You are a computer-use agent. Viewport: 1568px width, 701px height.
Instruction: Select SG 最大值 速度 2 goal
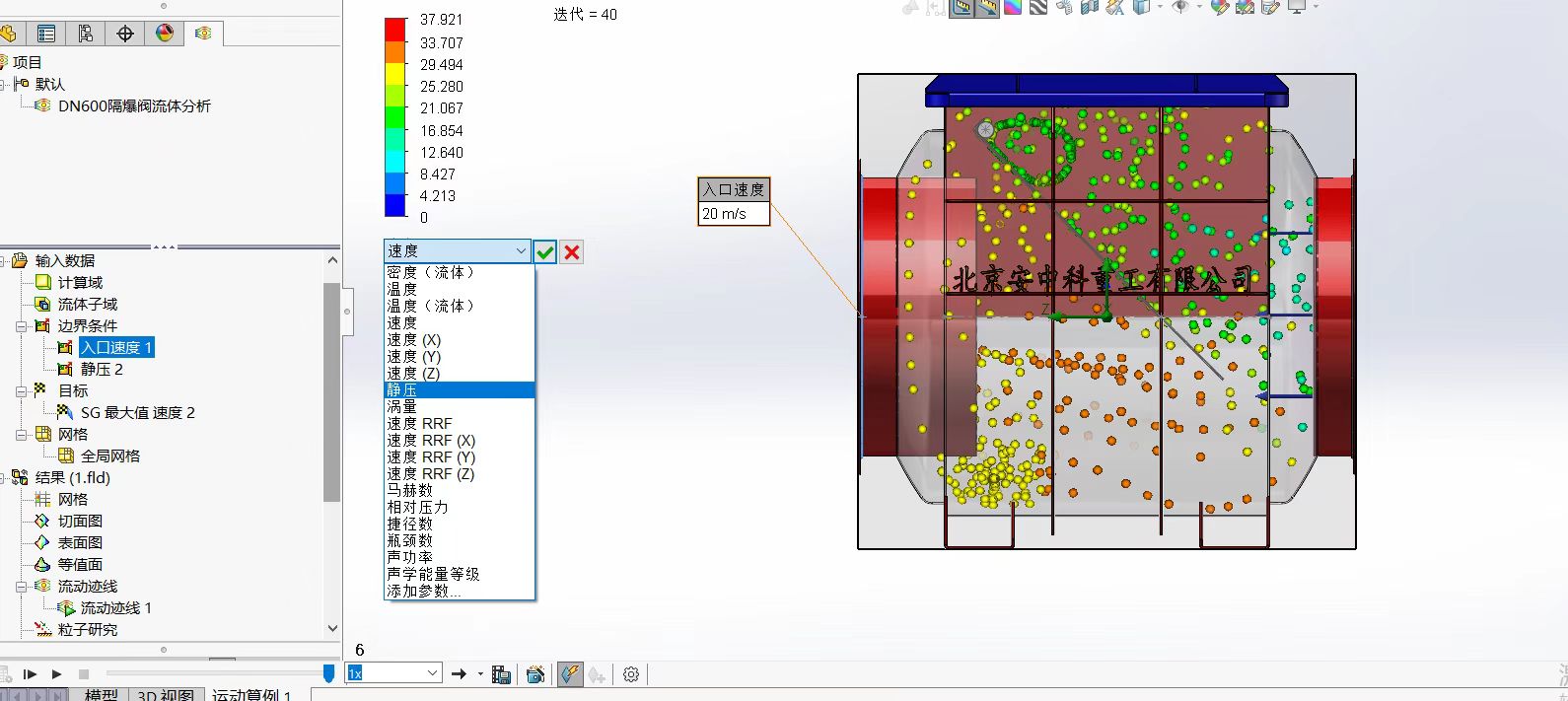137,413
